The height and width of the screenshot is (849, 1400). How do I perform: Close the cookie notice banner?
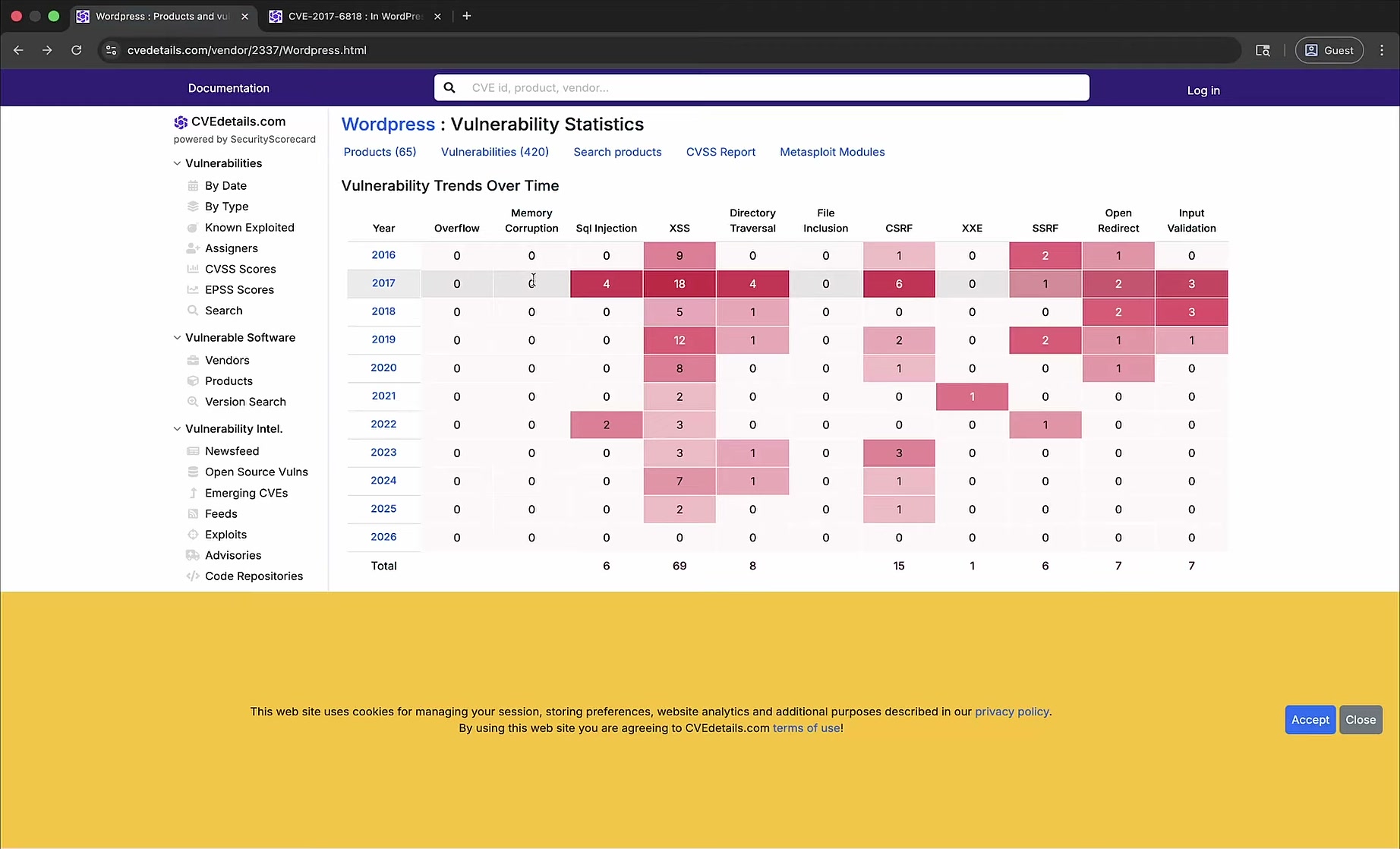pos(1361,720)
